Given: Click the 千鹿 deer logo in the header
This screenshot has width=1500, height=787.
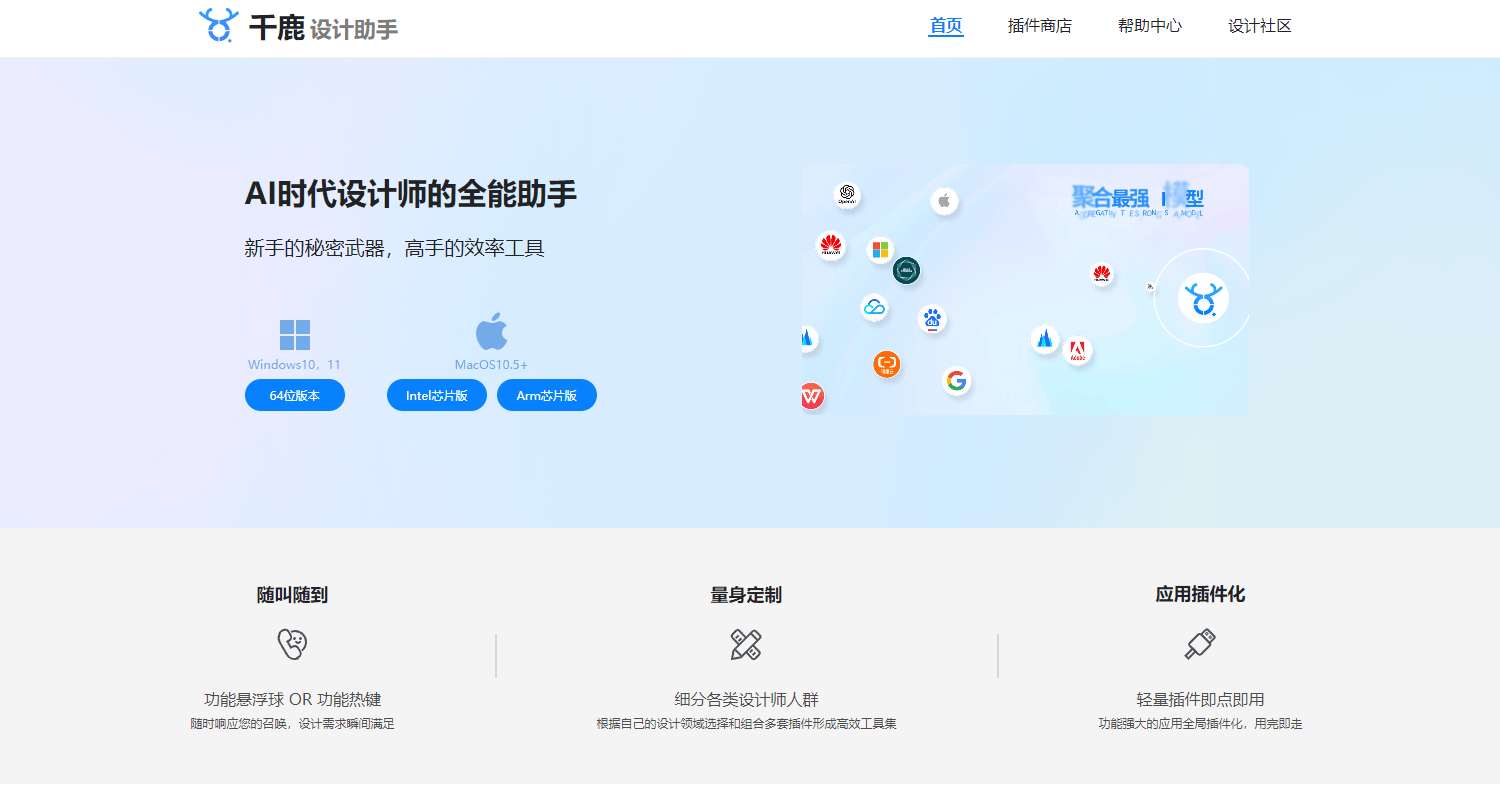Looking at the screenshot, I should 219,25.
